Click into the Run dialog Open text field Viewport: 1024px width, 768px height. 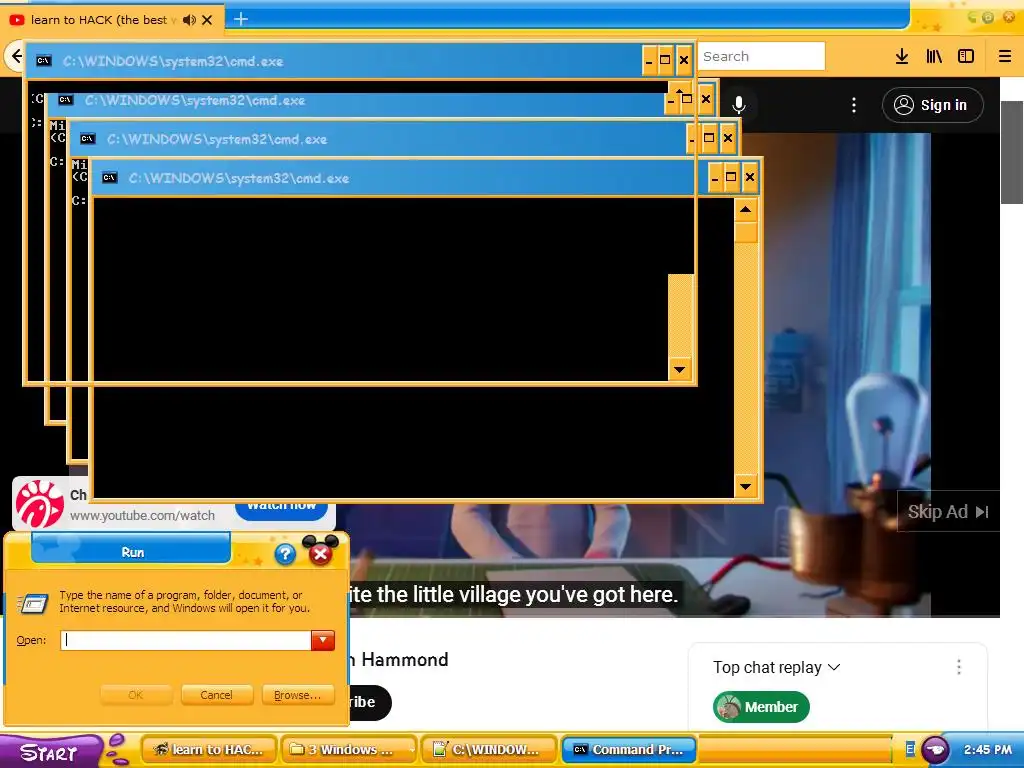[186, 640]
